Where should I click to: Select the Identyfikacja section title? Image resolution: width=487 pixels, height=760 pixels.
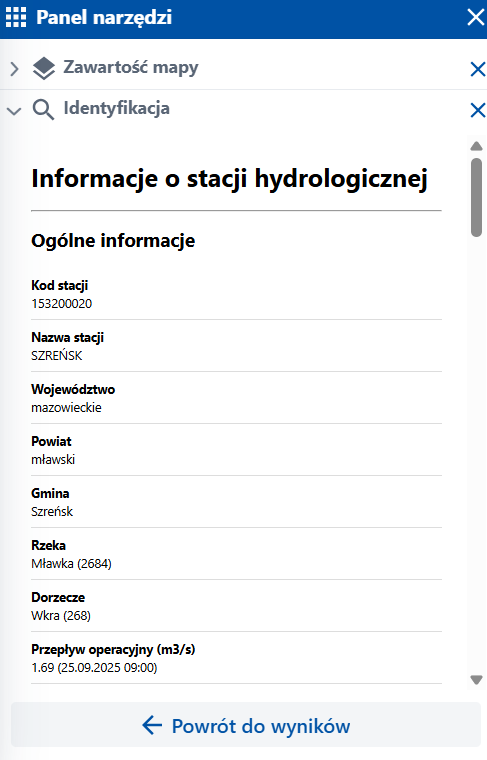(x=117, y=108)
